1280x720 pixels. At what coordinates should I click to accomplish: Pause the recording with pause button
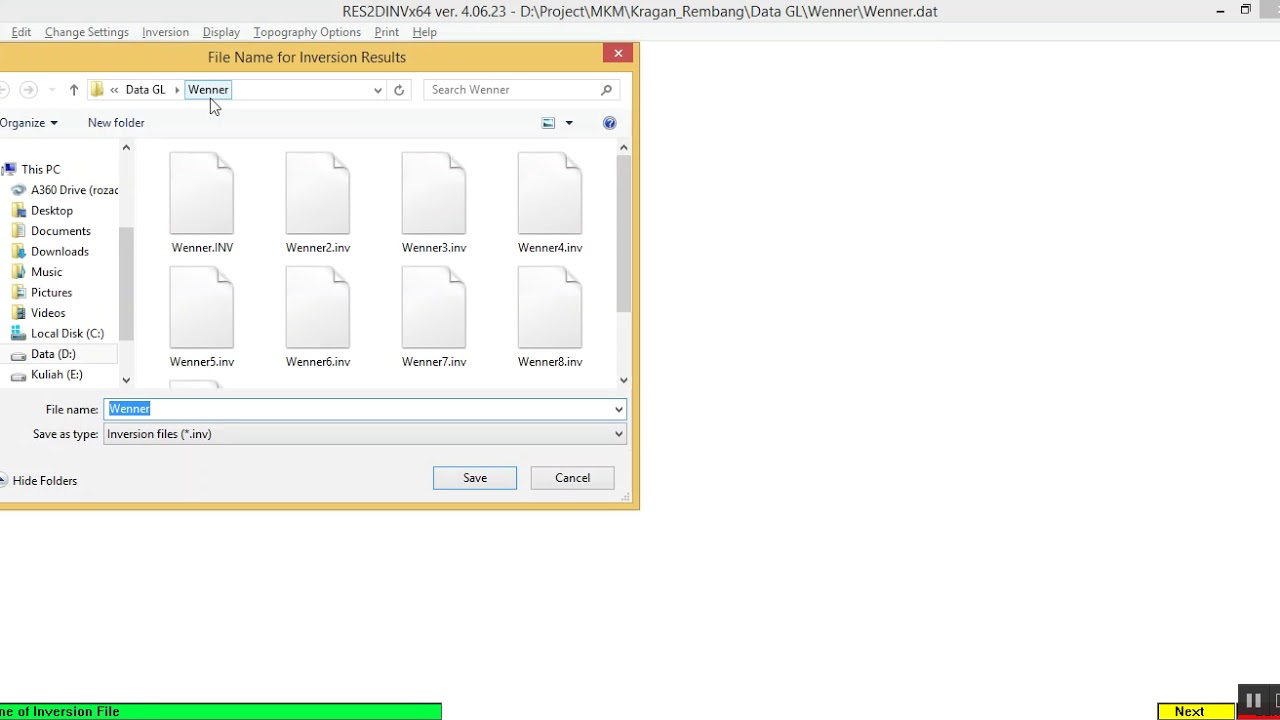coord(1253,700)
